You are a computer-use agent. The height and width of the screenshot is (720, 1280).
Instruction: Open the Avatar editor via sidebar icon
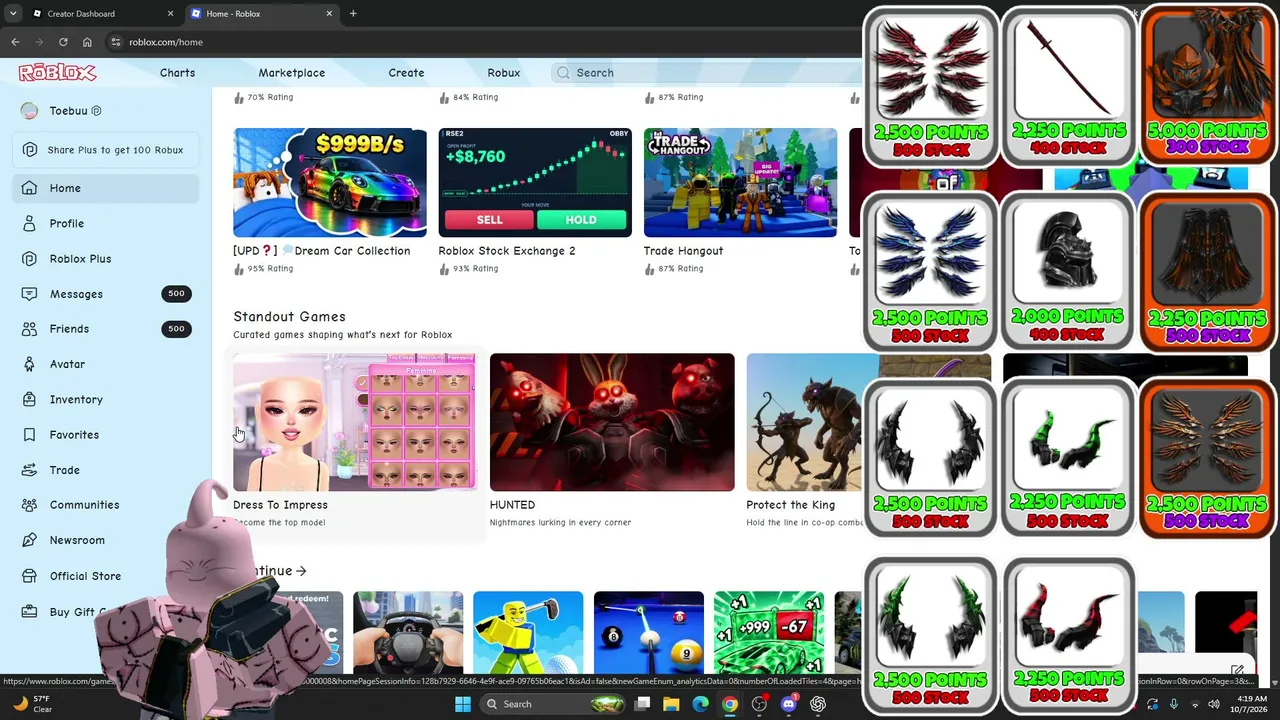(29, 364)
